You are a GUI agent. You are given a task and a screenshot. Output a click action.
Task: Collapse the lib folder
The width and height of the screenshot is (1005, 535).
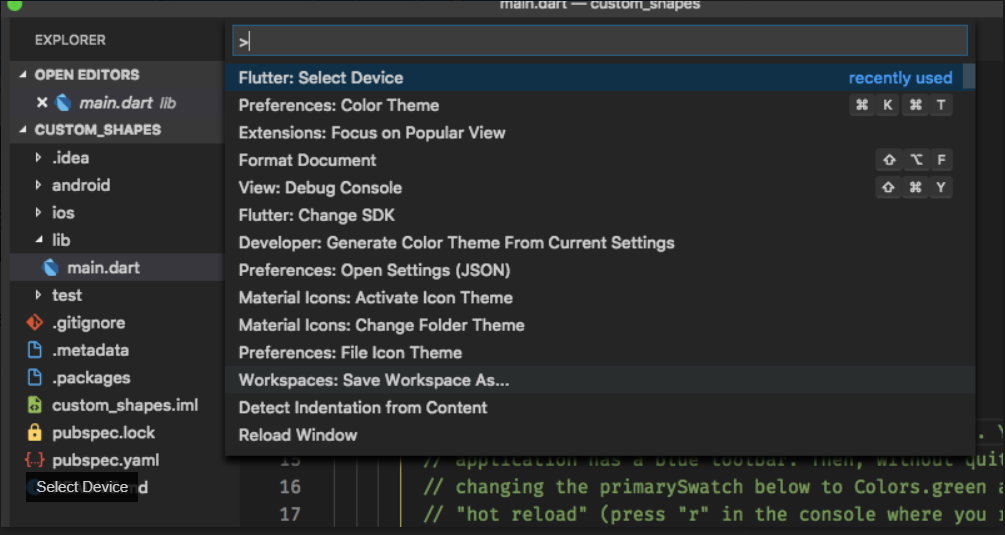point(39,240)
